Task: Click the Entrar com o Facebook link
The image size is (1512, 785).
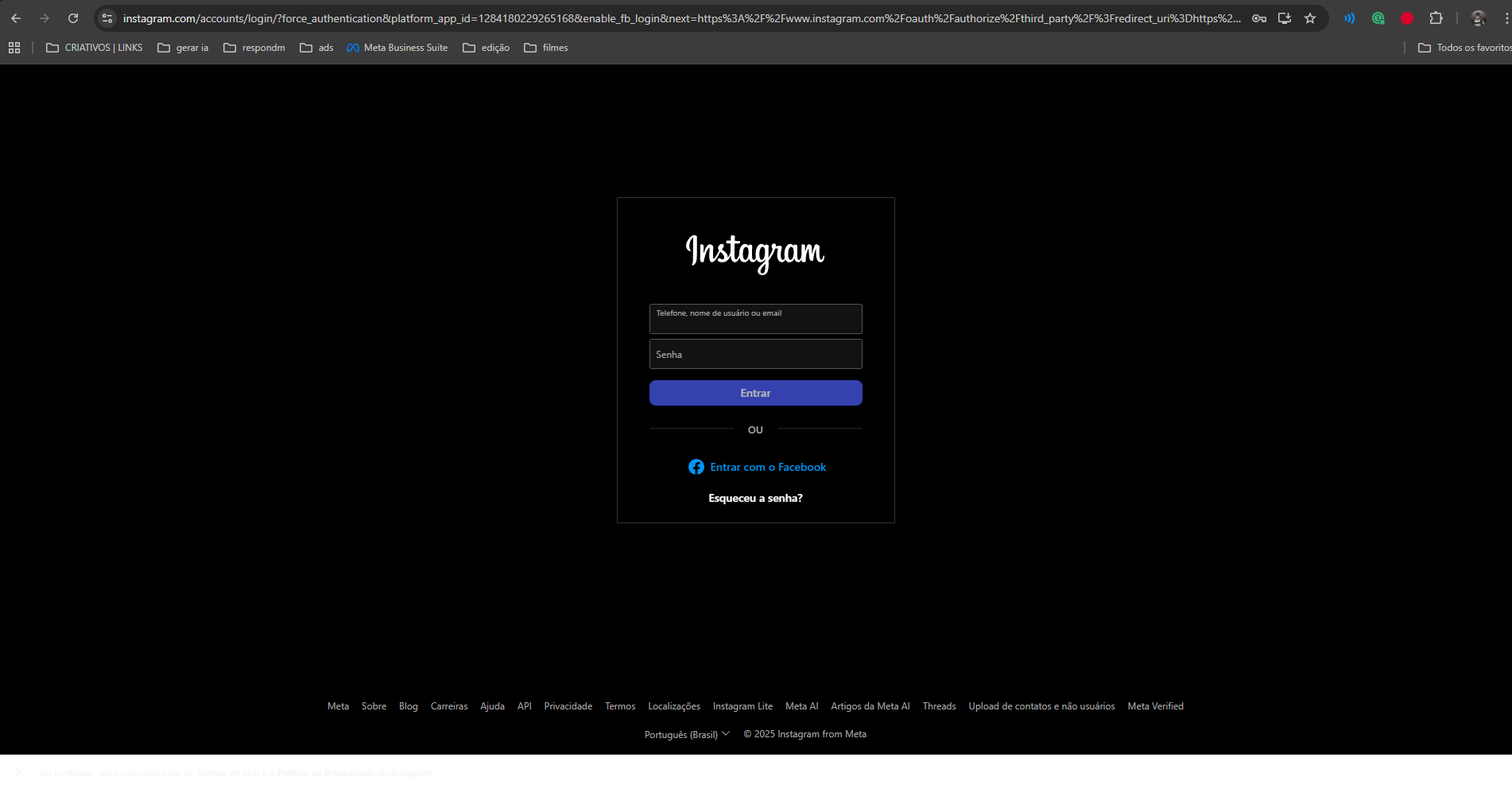Action: [757, 467]
